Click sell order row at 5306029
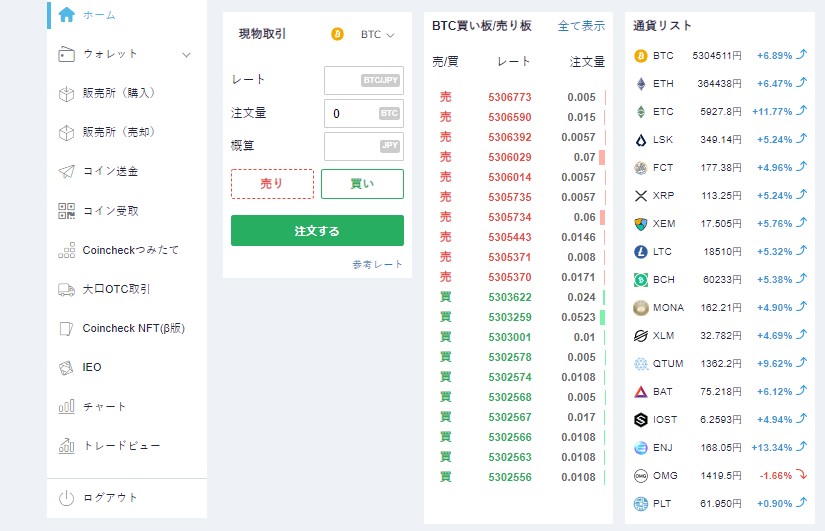This screenshot has width=825, height=531. 518,157
